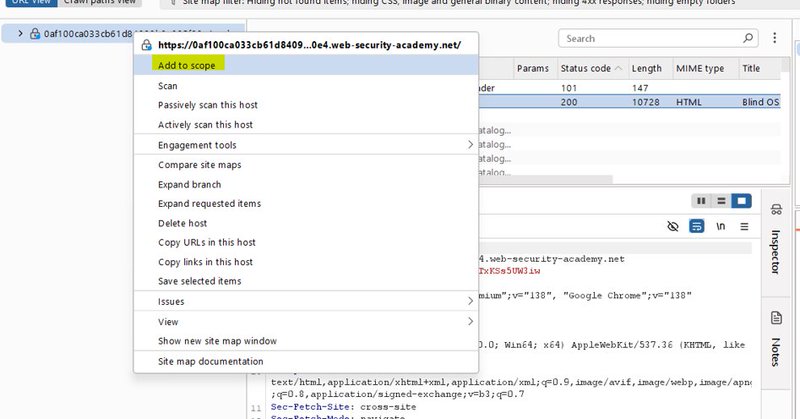Sort by the Title column
This screenshot has height=419, width=800.
point(759,68)
